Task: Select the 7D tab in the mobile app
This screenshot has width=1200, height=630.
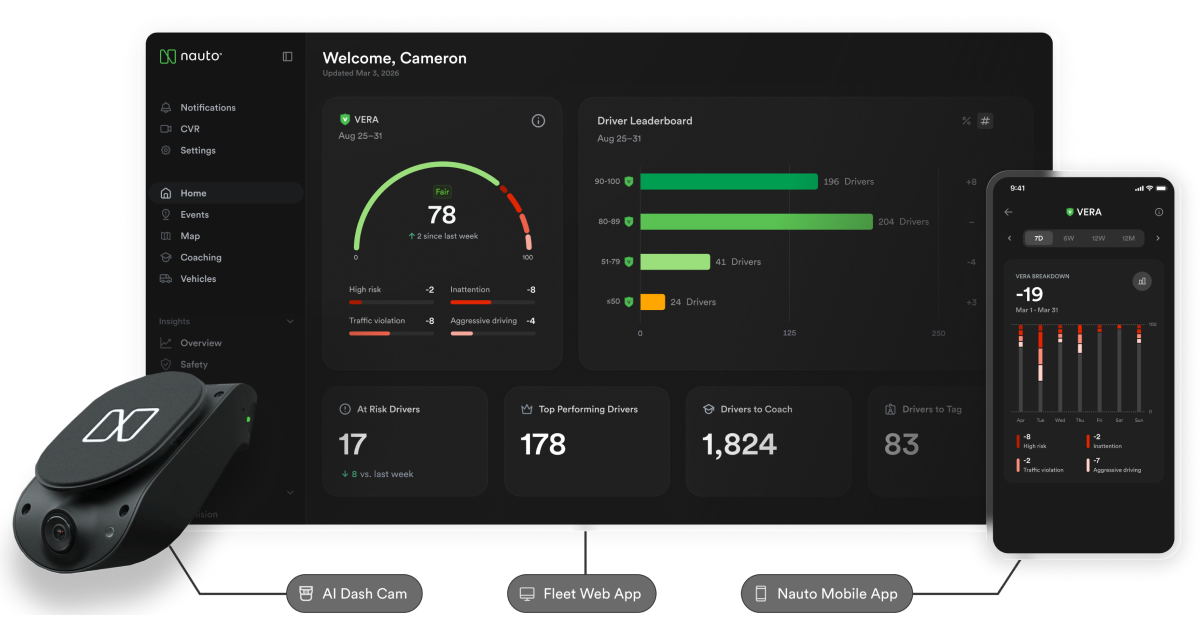Action: (1039, 238)
